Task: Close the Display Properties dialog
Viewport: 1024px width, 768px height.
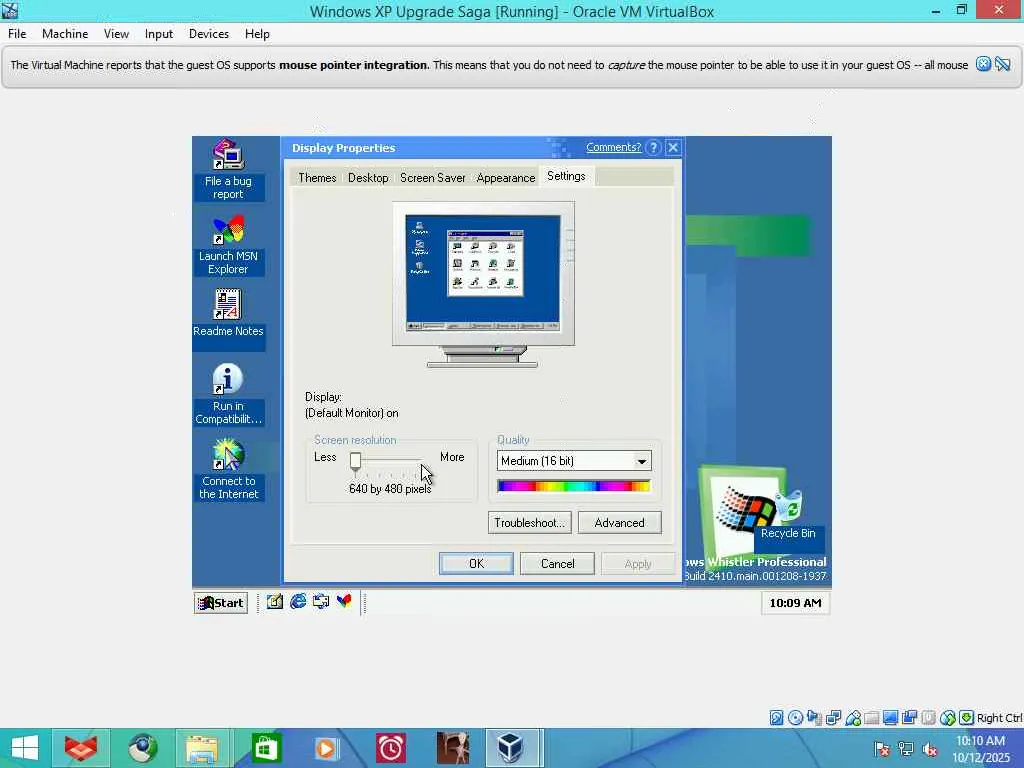Action: (x=673, y=148)
